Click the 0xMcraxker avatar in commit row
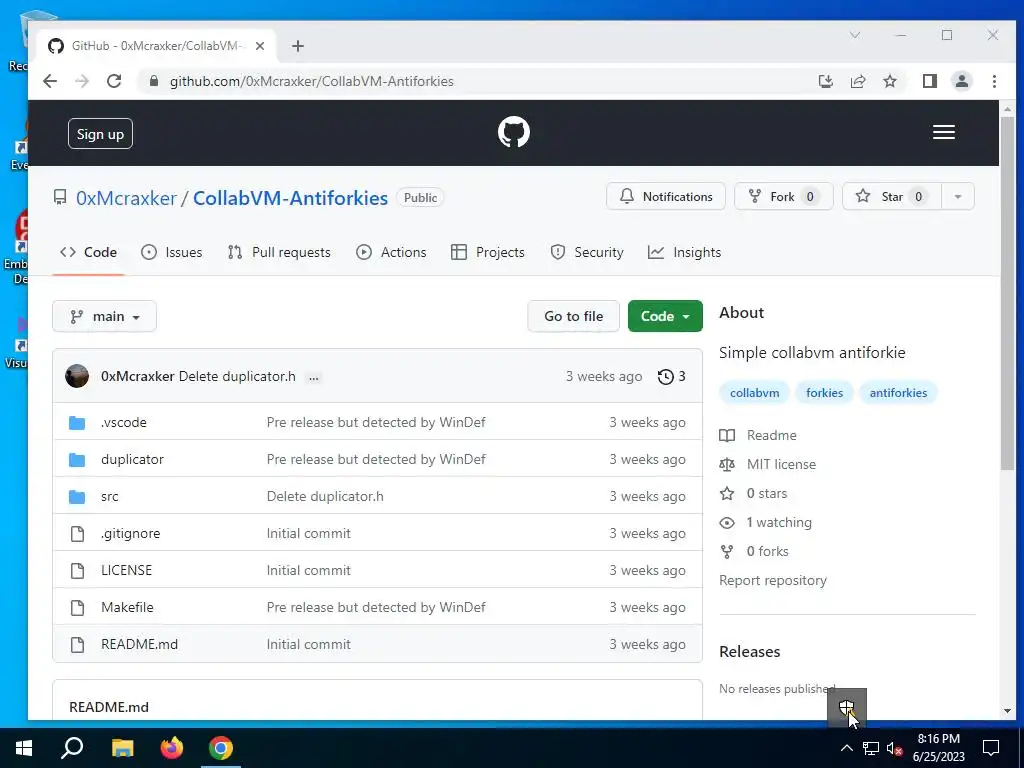Viewport: 1024px width, 768px height. pos(77,376)
